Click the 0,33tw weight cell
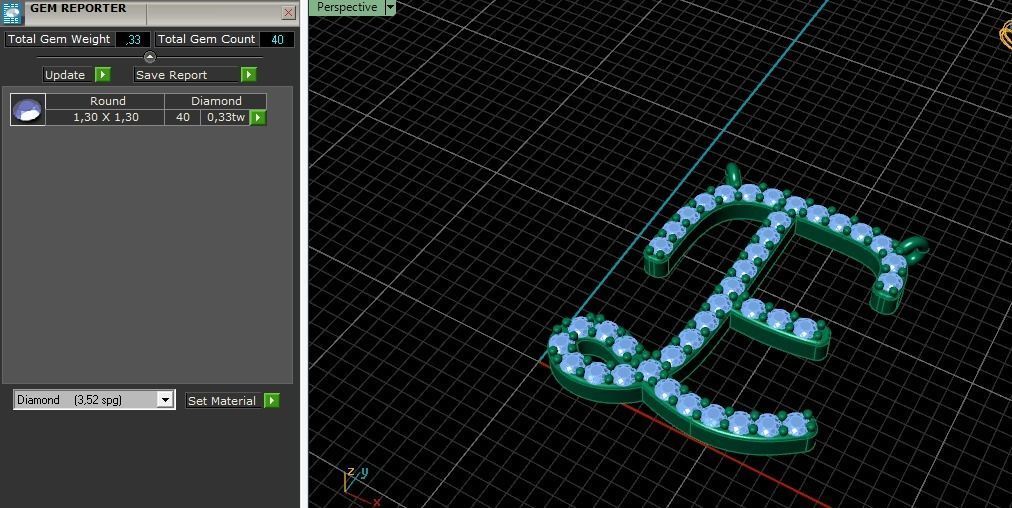 tap(225, 117)
